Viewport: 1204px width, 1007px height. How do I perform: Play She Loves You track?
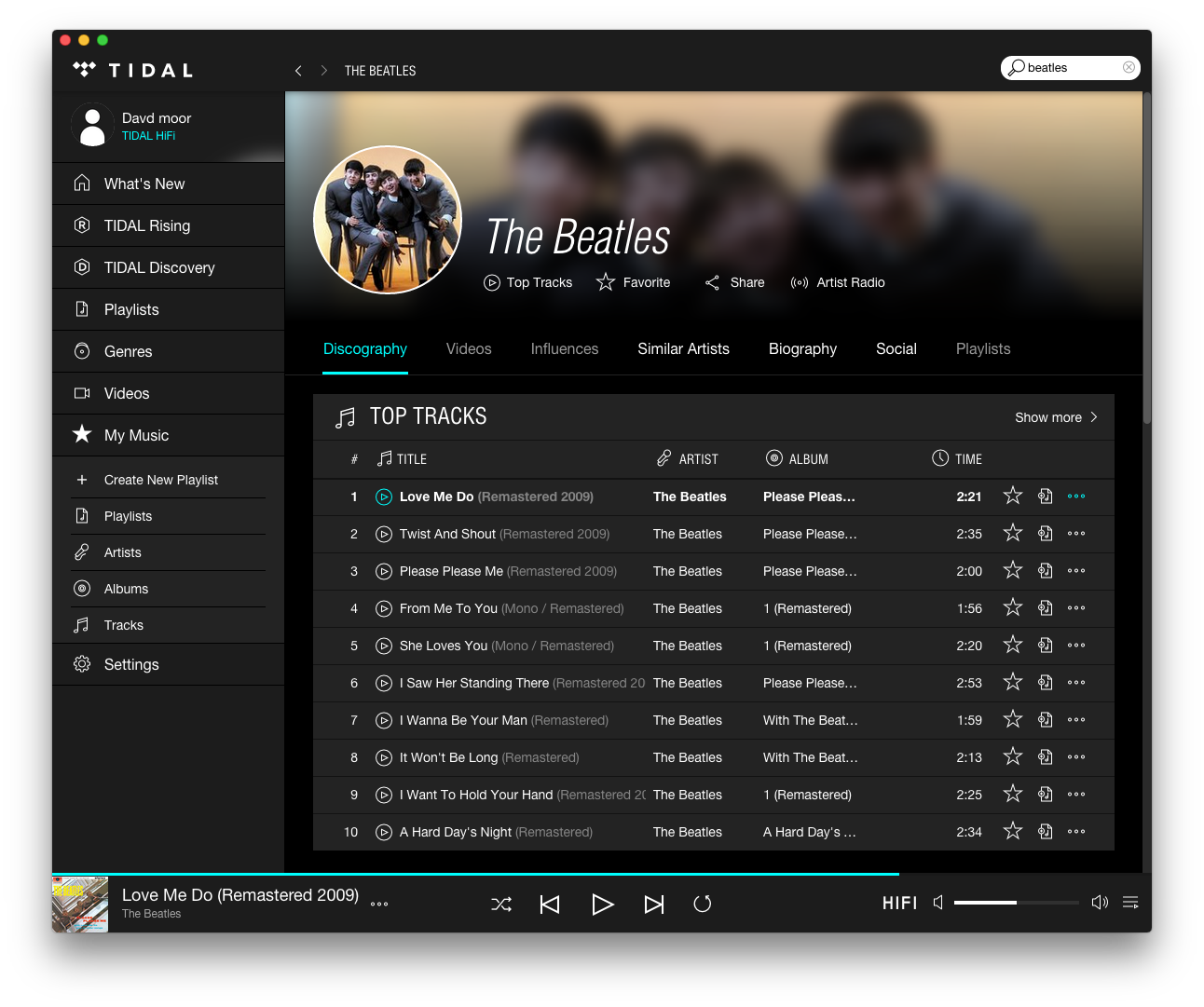384,646
